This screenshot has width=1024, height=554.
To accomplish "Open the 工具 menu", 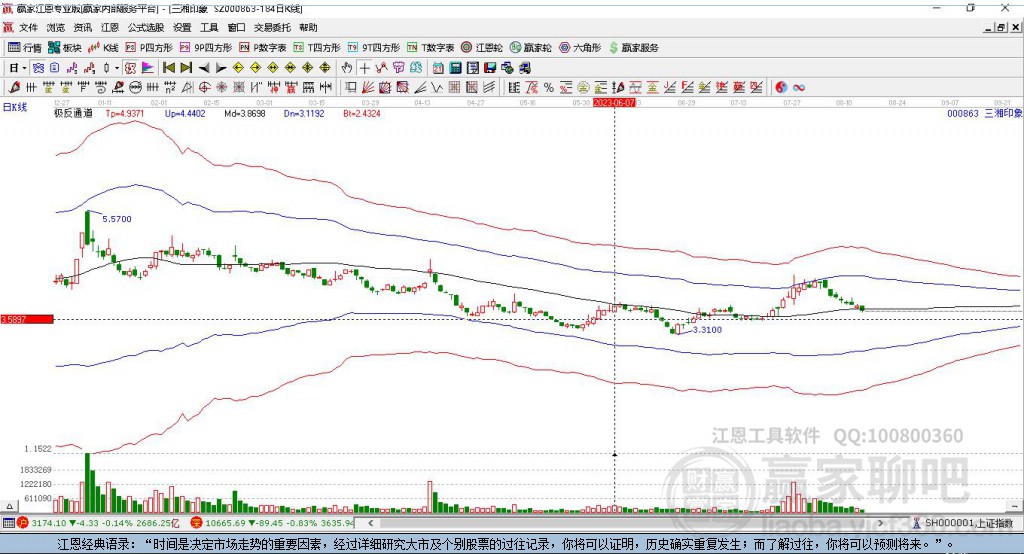I will point(209,27).
